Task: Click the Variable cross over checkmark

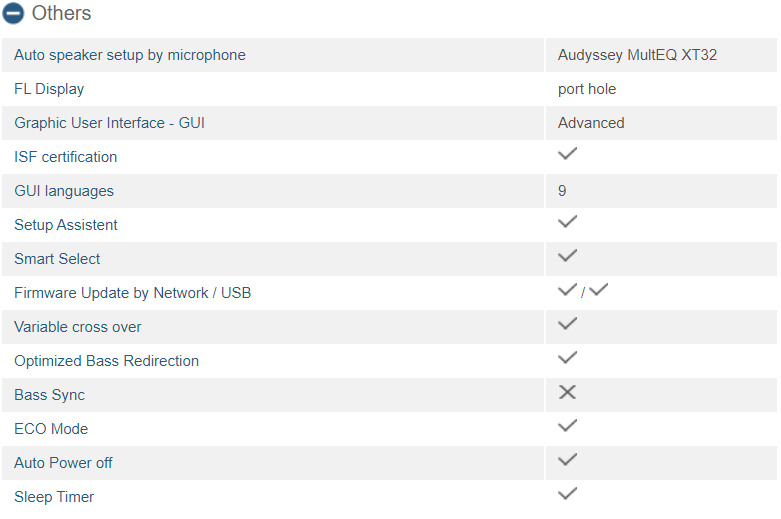Action: coord(567,324)
